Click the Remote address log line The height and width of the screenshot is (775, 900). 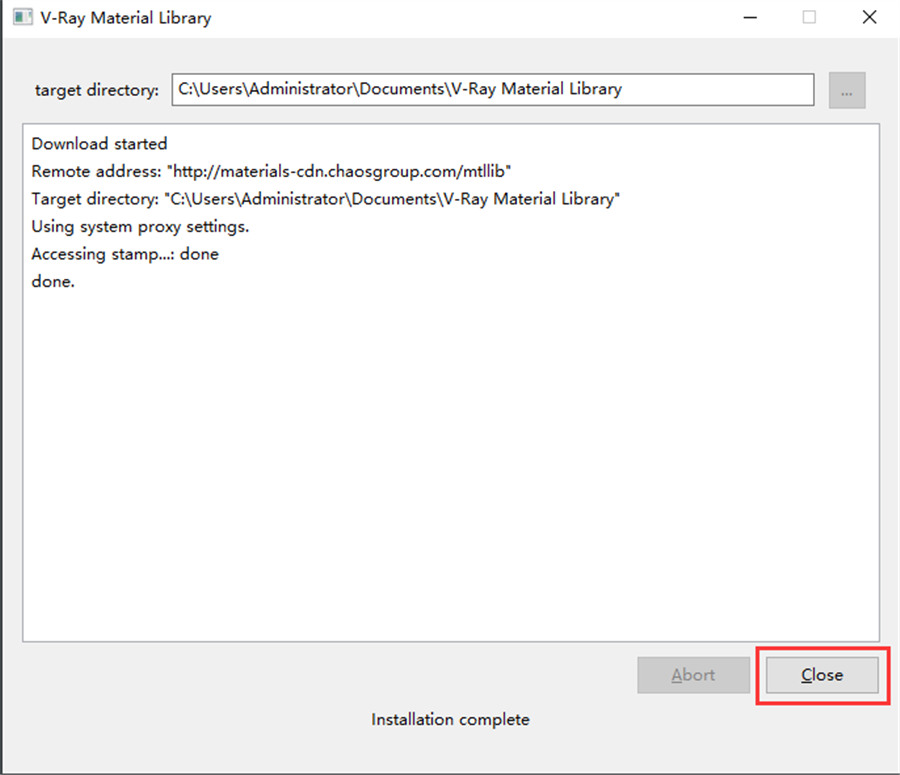click(271, 171)
